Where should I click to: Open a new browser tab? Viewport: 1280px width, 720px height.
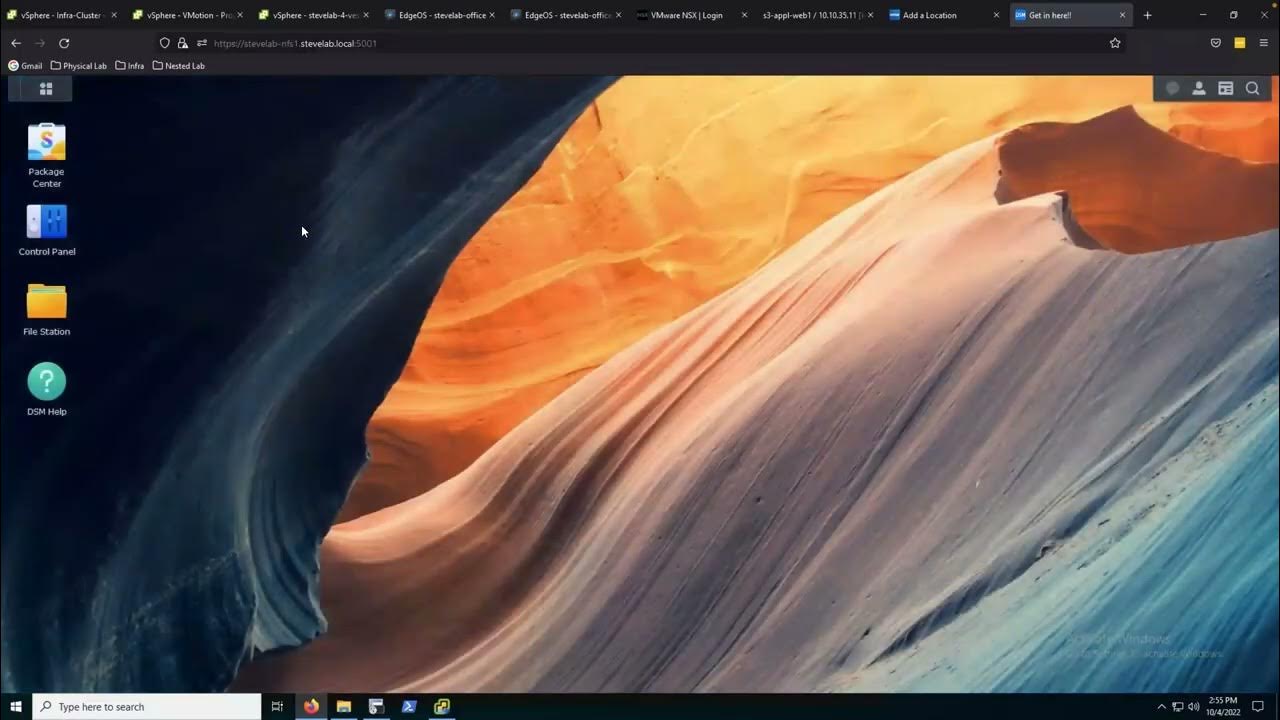pos(1147,15)
